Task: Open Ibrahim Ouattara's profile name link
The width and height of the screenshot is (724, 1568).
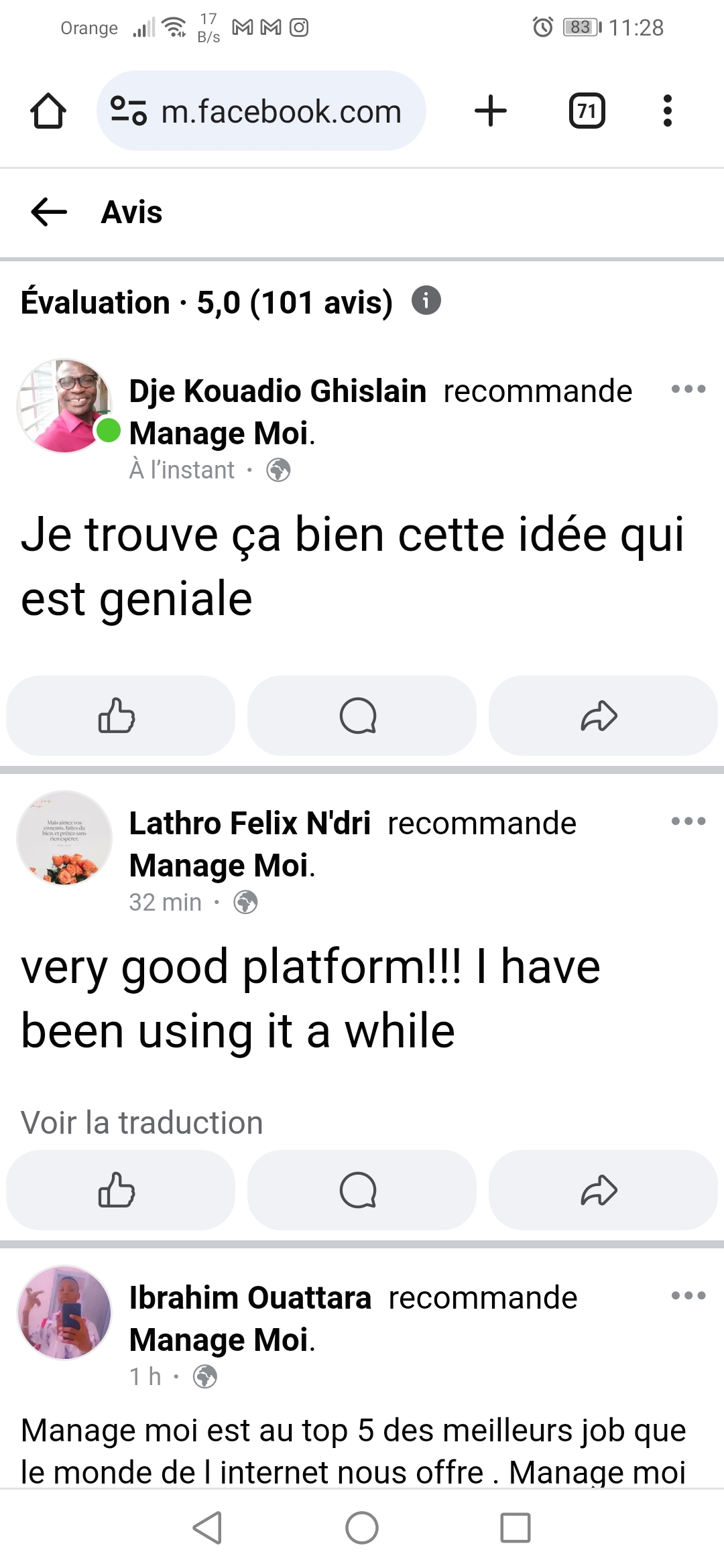Action: (x=250, y=1298)
